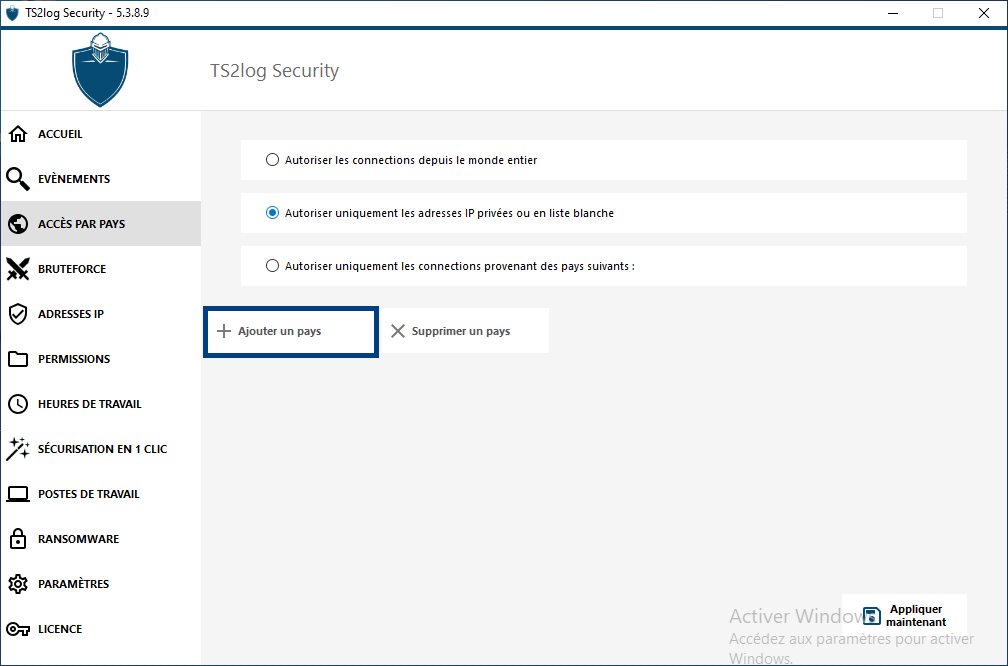Image resolution: width=1008 pixels, height=666 pixels.
Task: Click the gear icon beside Paramètres
Action: (18, 584)
